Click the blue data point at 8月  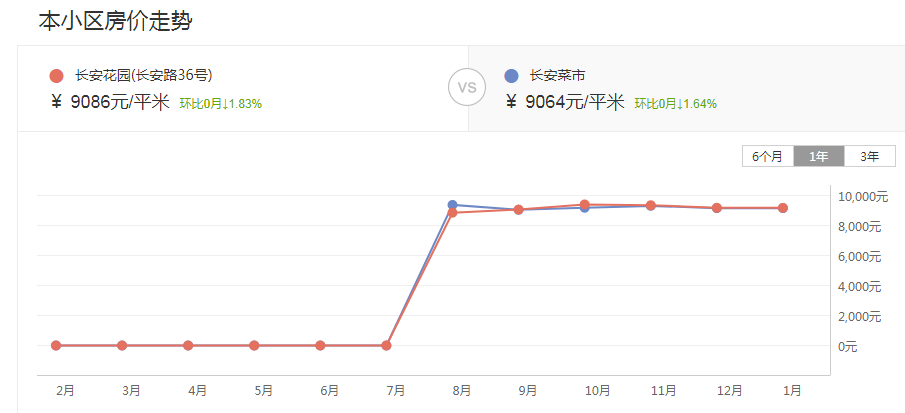click(452, 205)
